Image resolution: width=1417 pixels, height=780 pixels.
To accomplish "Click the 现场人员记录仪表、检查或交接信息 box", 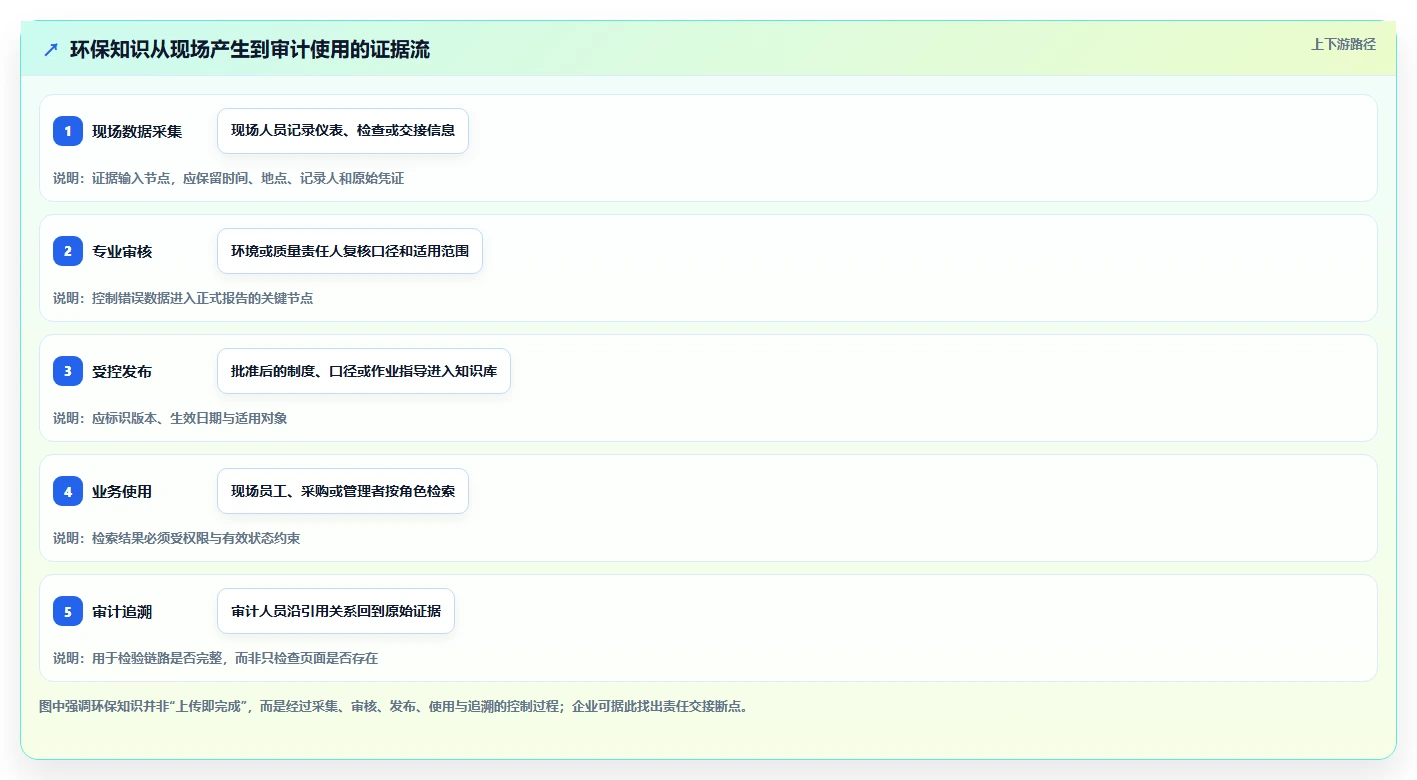I will (x=343, y=131).
